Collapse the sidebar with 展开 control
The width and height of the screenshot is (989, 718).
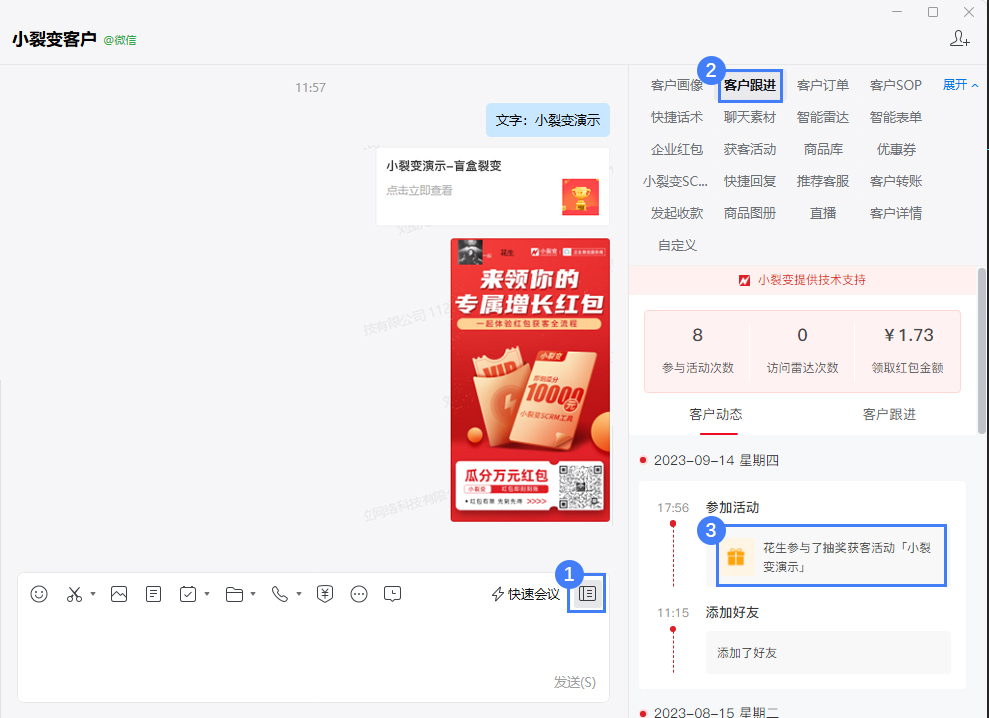(956, 85)
